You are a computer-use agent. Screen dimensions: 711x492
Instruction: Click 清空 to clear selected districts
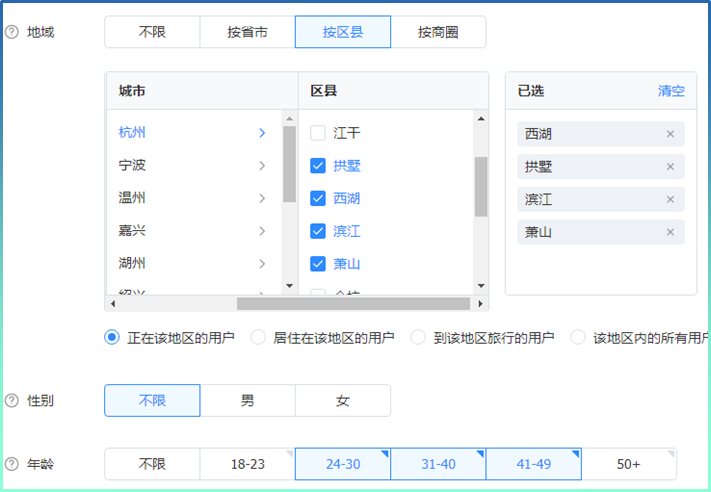[671, 91]
